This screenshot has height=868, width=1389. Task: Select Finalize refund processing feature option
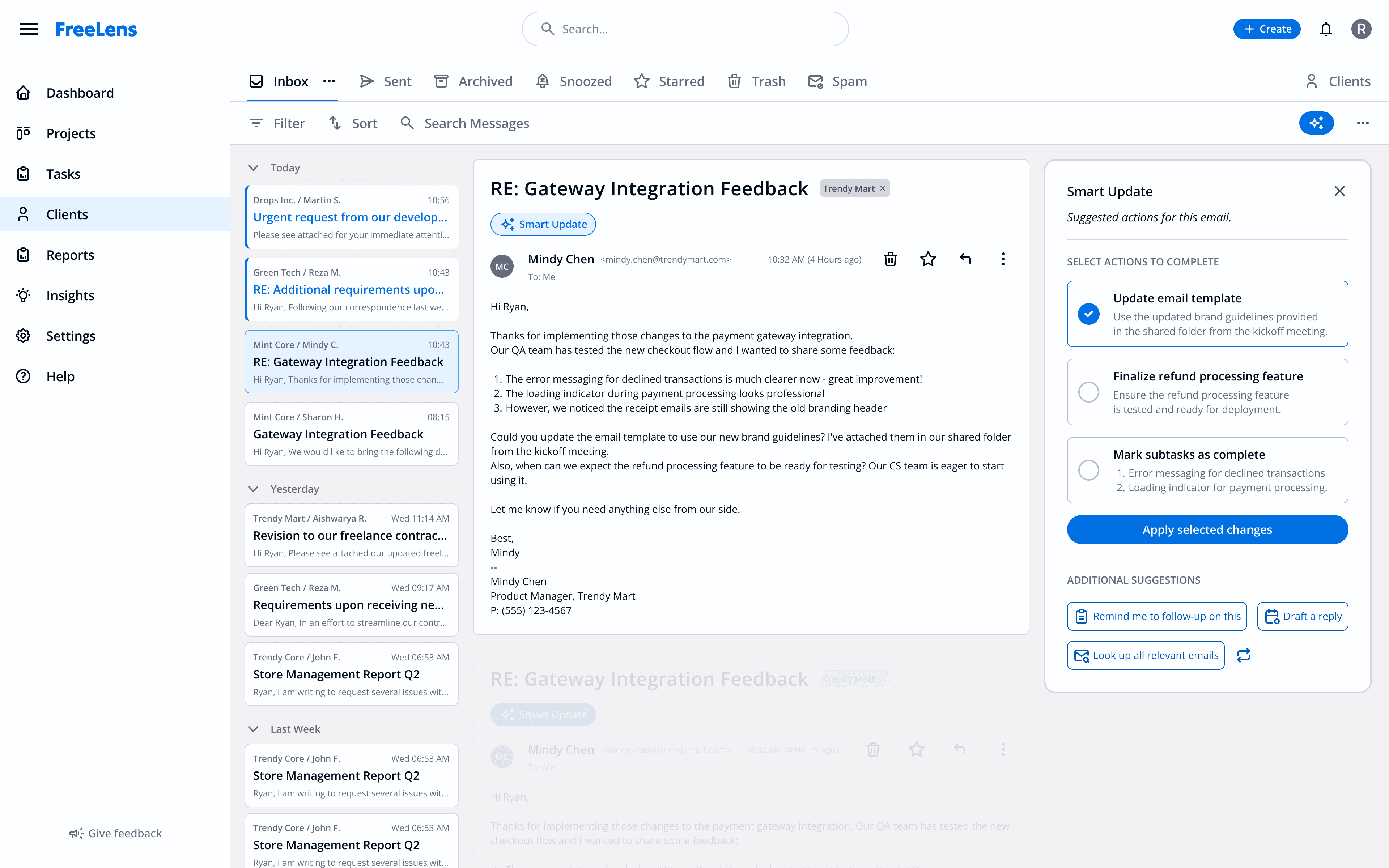click(1088, 392)
